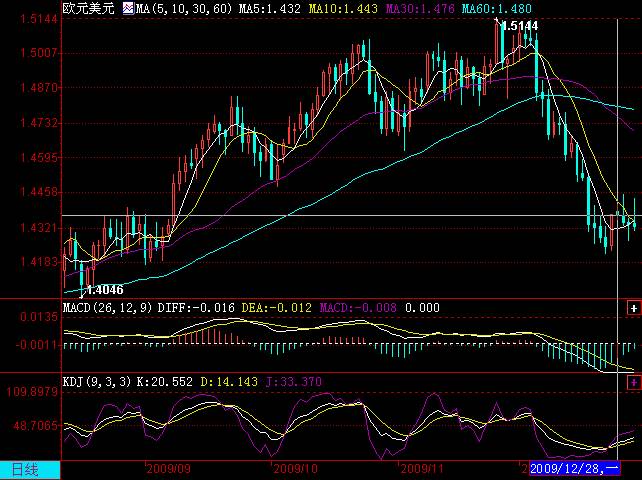Click the DIFF:-0.016 value

pos(196,308)
